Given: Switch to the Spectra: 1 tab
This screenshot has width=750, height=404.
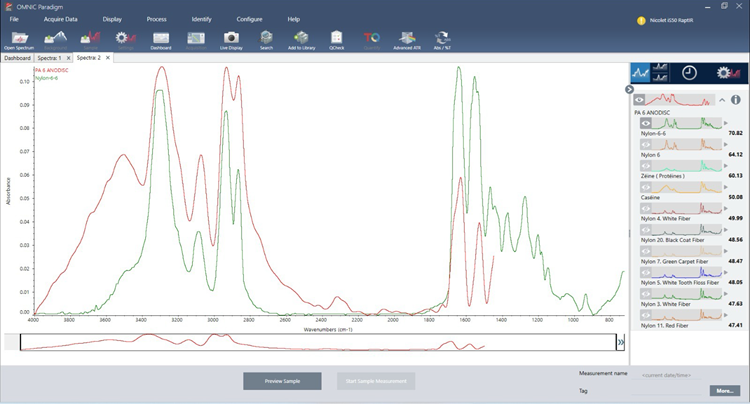Looking at the screenshot, I should [x=49, y=58].
